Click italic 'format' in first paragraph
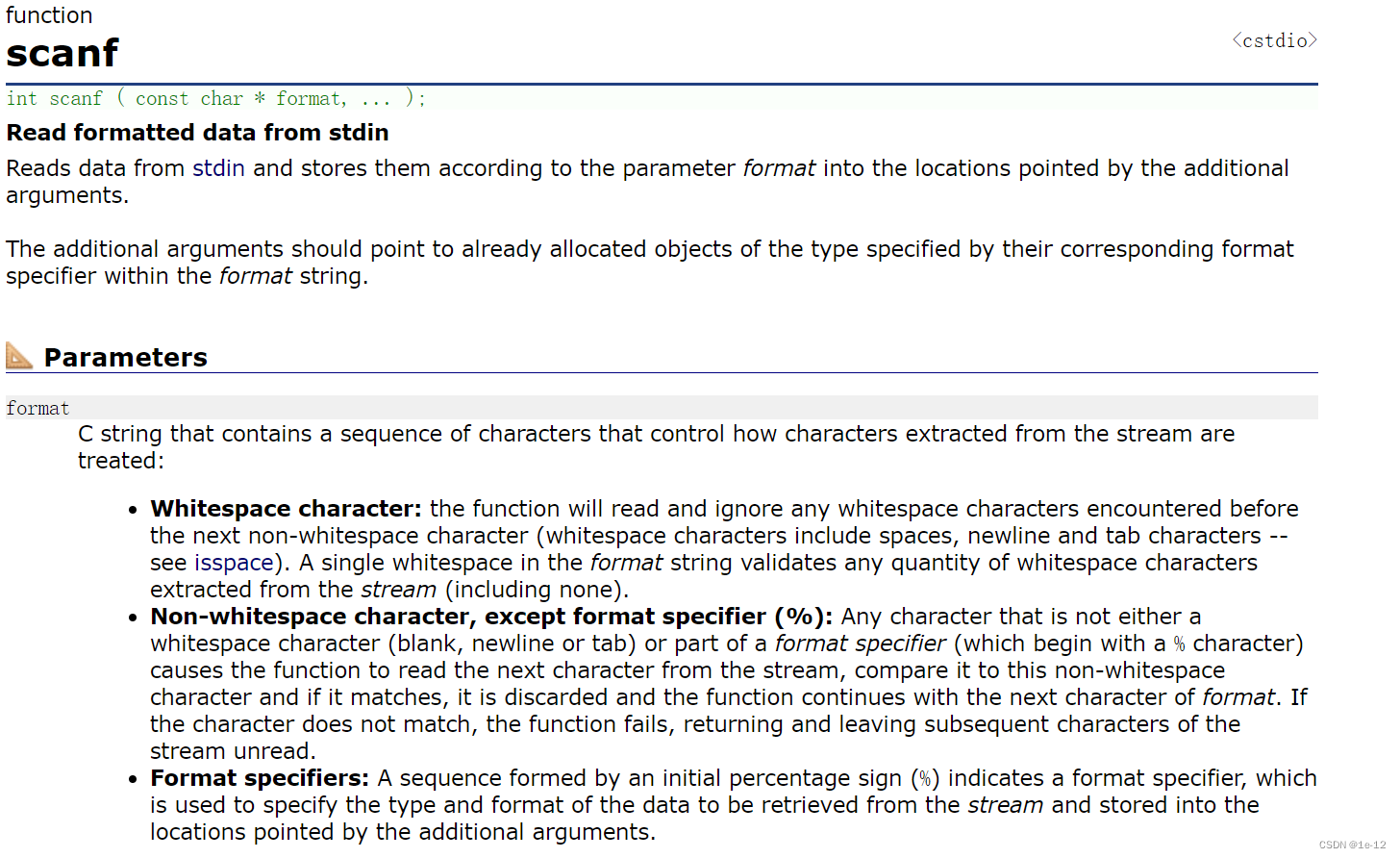1400x858 pixels. (779, 168)
